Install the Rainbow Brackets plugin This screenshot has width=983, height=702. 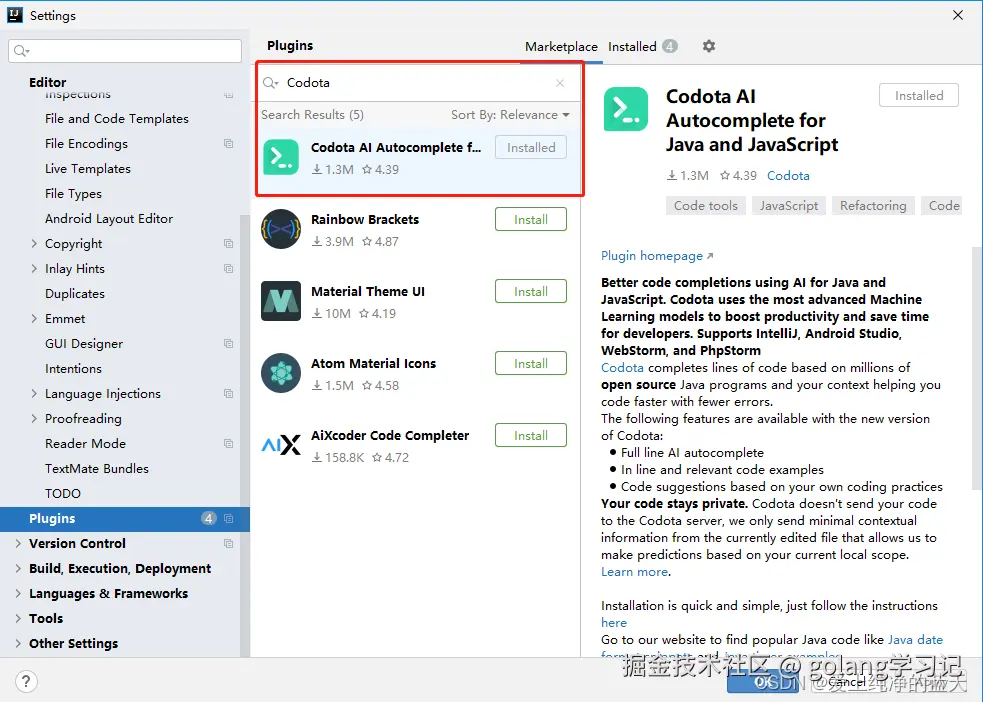(531, 219)
